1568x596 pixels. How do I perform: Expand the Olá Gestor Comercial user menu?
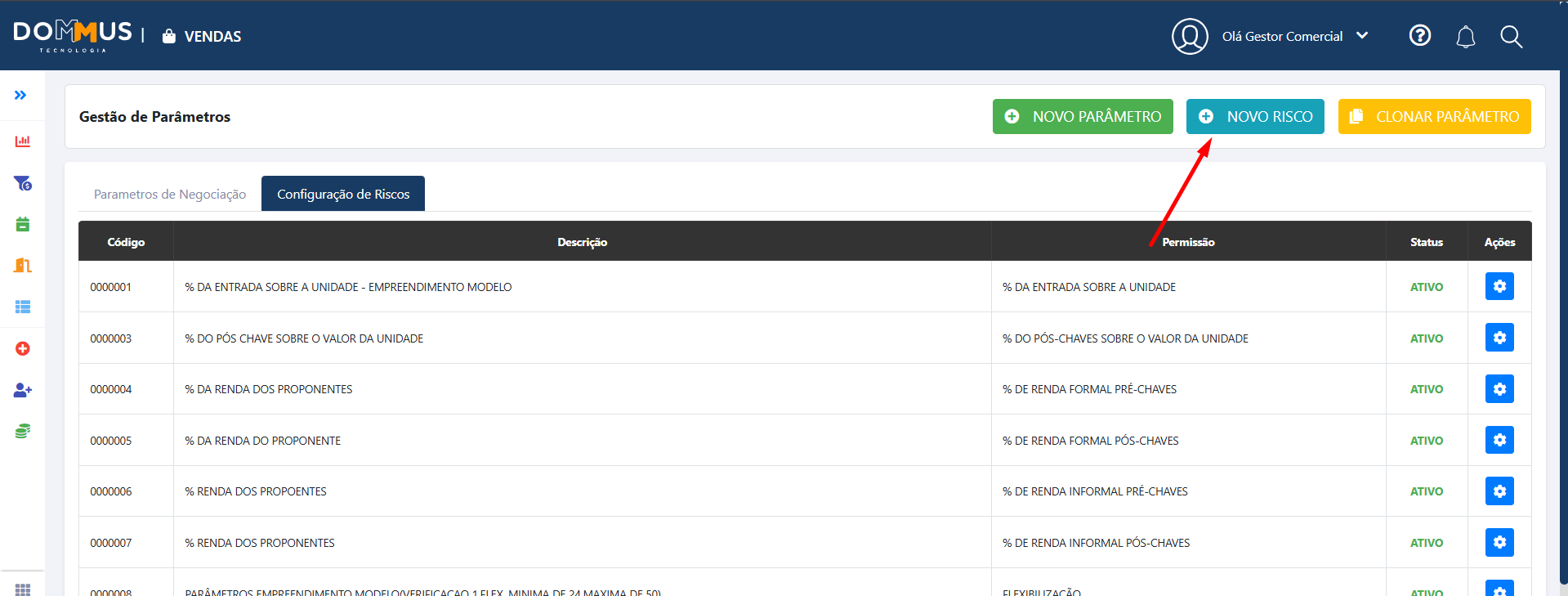click(1295, 36)
